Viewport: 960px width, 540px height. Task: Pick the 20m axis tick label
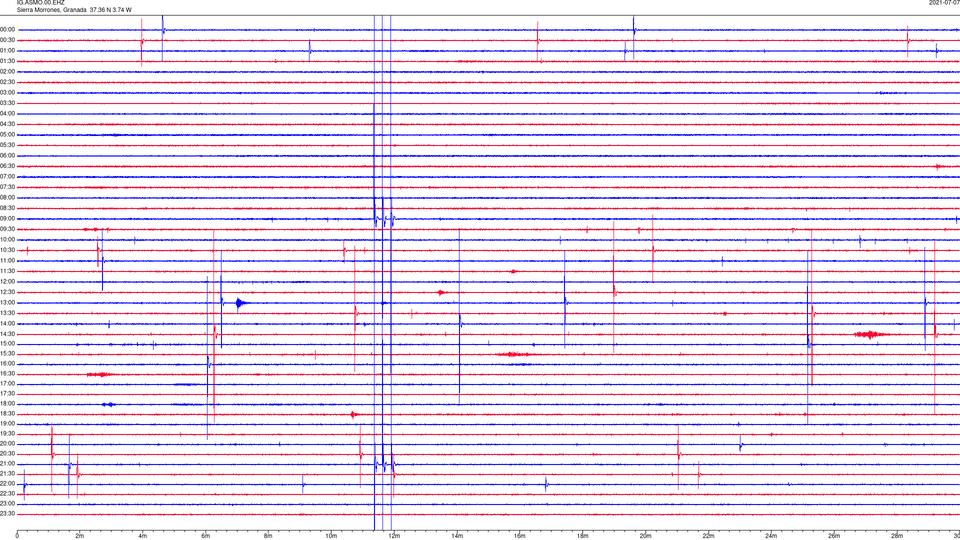(x=645, y=536)
